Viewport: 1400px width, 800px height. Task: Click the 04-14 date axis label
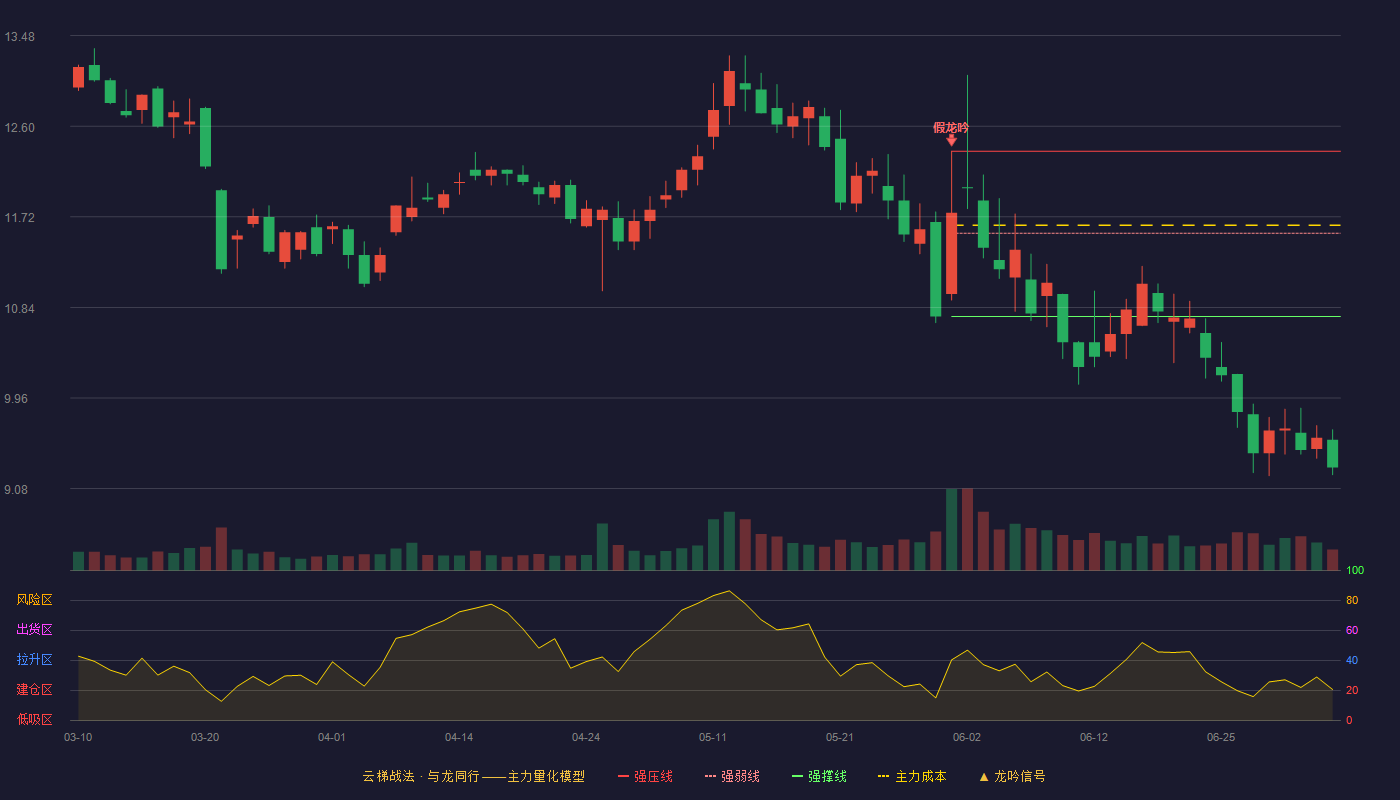coord(459,737)
